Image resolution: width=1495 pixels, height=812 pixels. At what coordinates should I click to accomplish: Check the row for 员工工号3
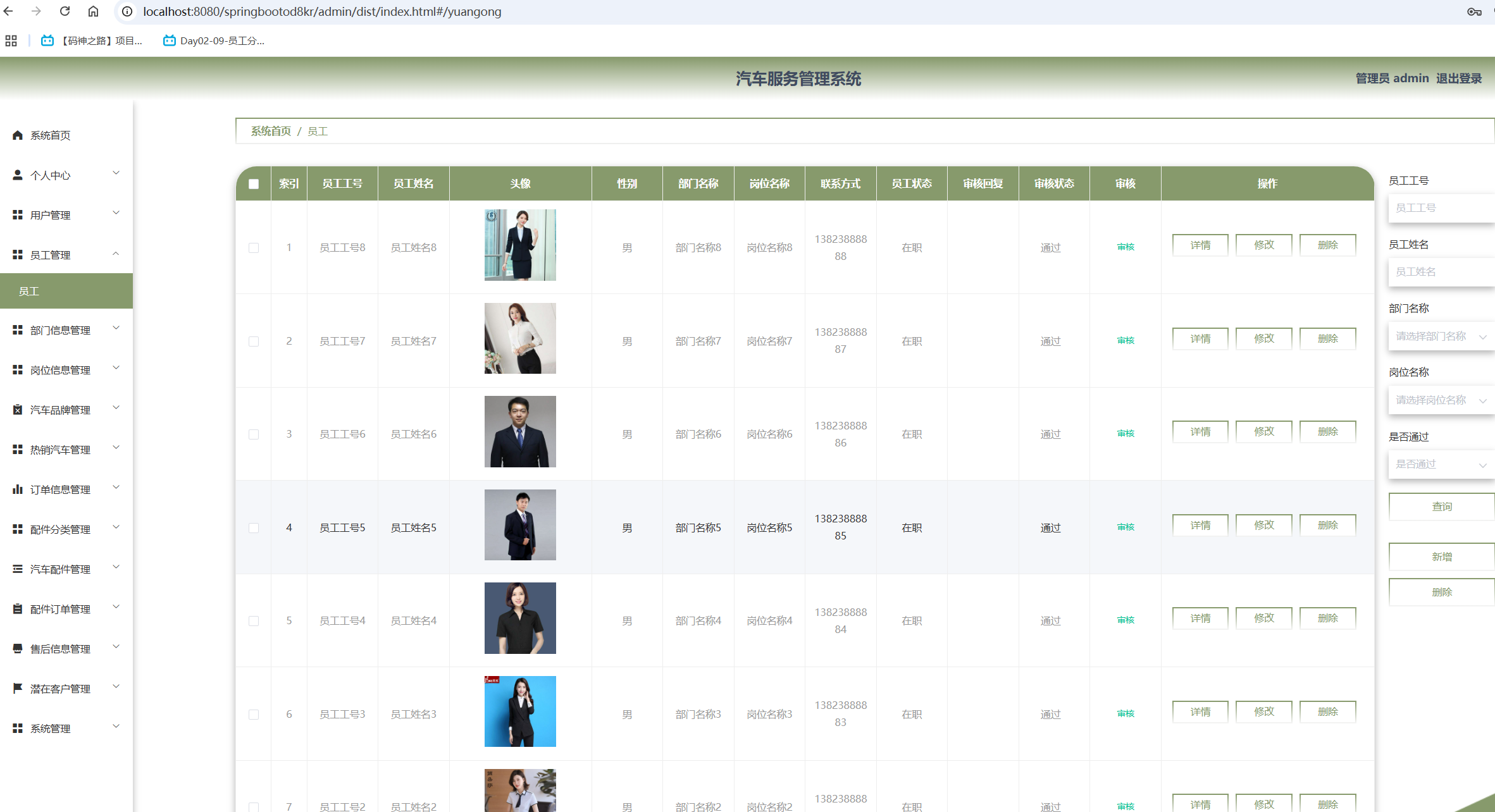pyautogui.click(x=254, y=715)
